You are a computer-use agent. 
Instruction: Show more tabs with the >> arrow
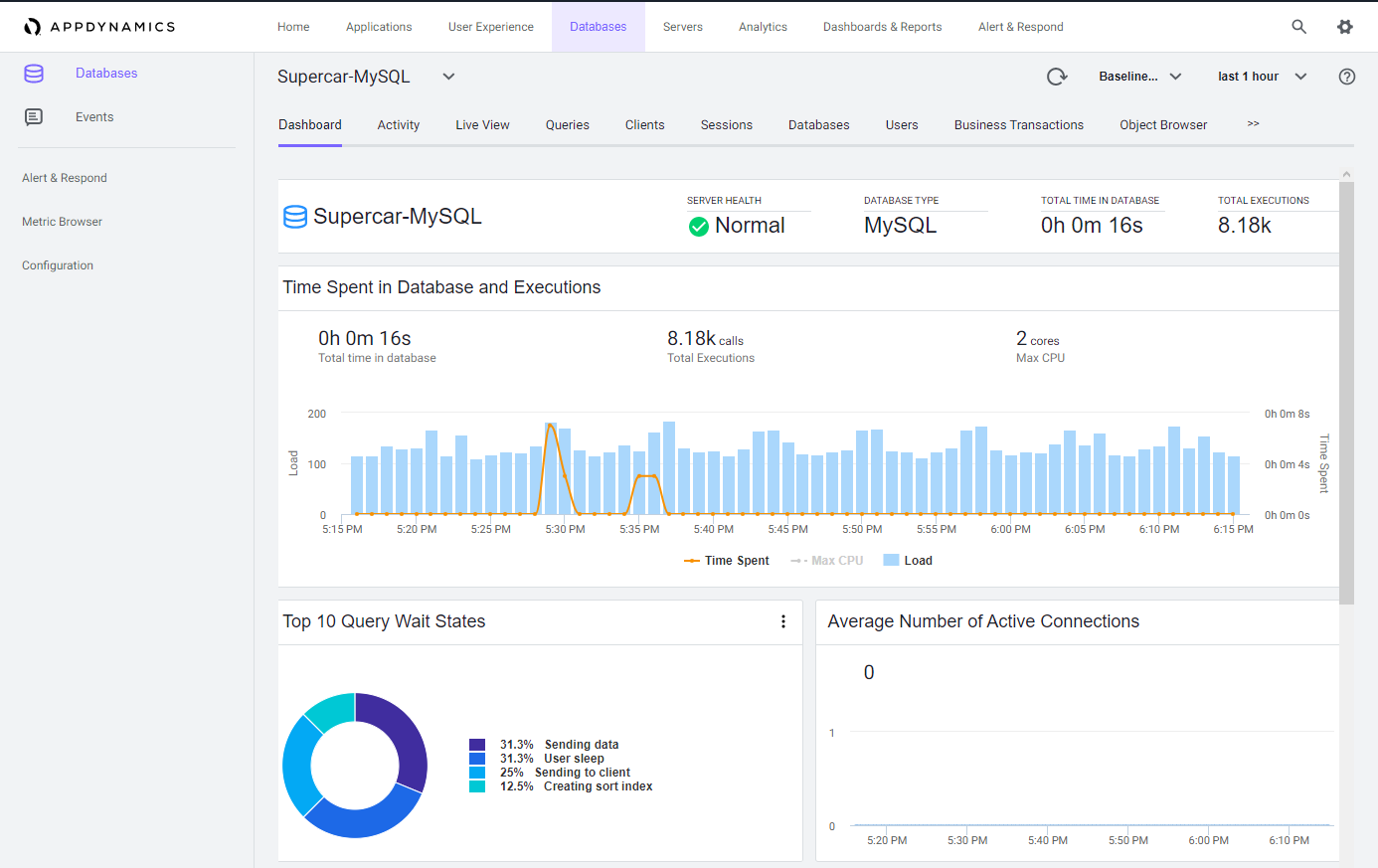(x=1253, y=124)
